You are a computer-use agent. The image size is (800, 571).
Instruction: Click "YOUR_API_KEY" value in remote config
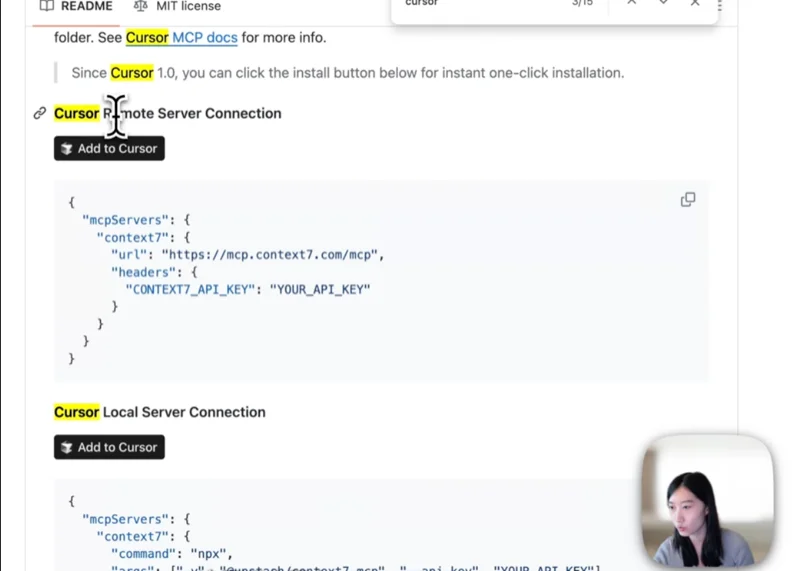[320, 289]
